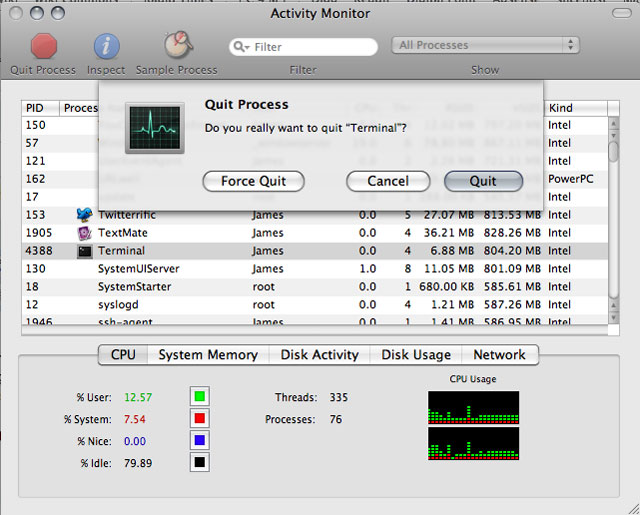Click the blue Inspect info icon

[x=106, y=46]
